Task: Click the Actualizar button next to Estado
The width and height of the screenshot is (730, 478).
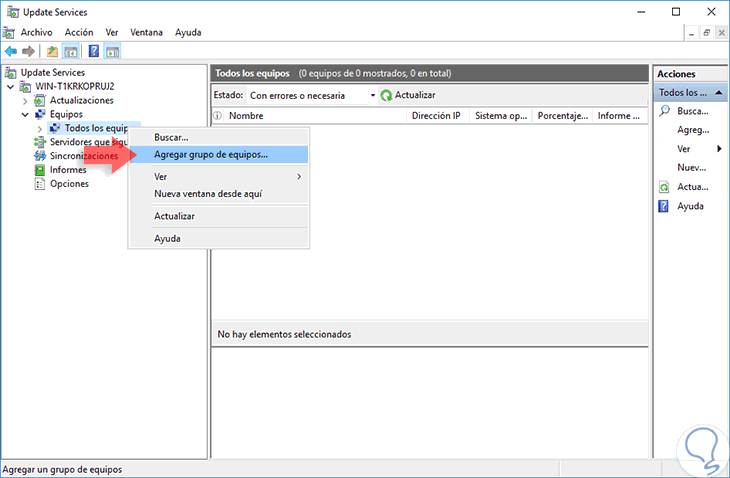Action: coord(408,95)
